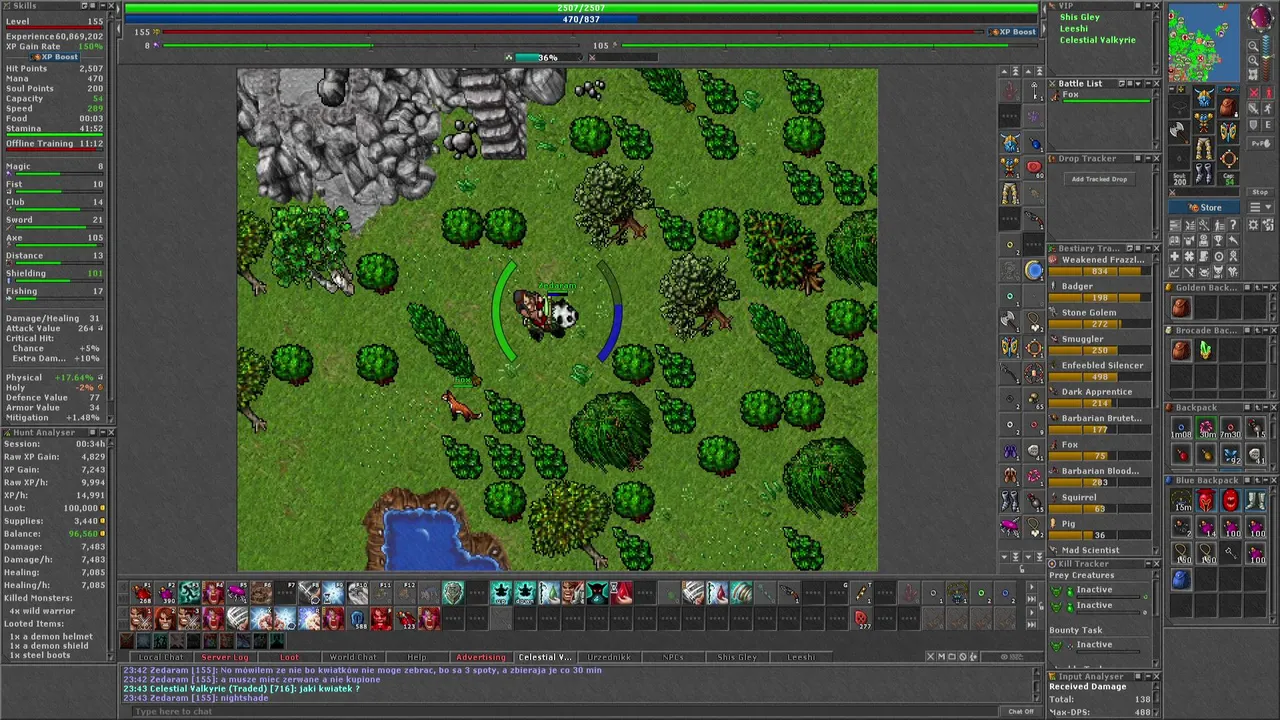
Task: Click the red shield in Blue Backpack
Action: tap(1230, 501)
